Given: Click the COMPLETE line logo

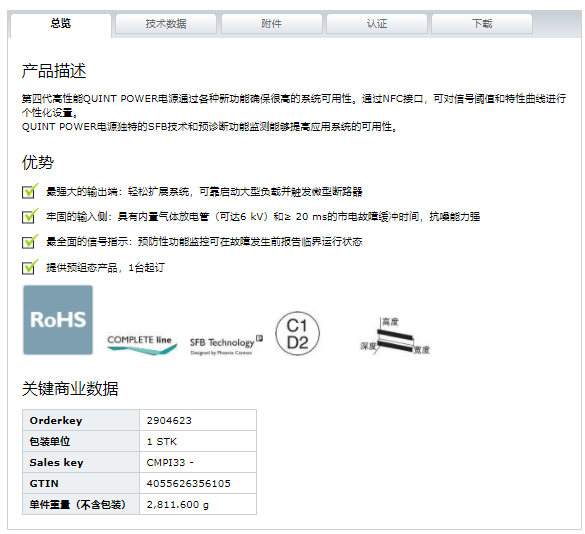Looking at the screenshot, I should click(x=142, y=344).
